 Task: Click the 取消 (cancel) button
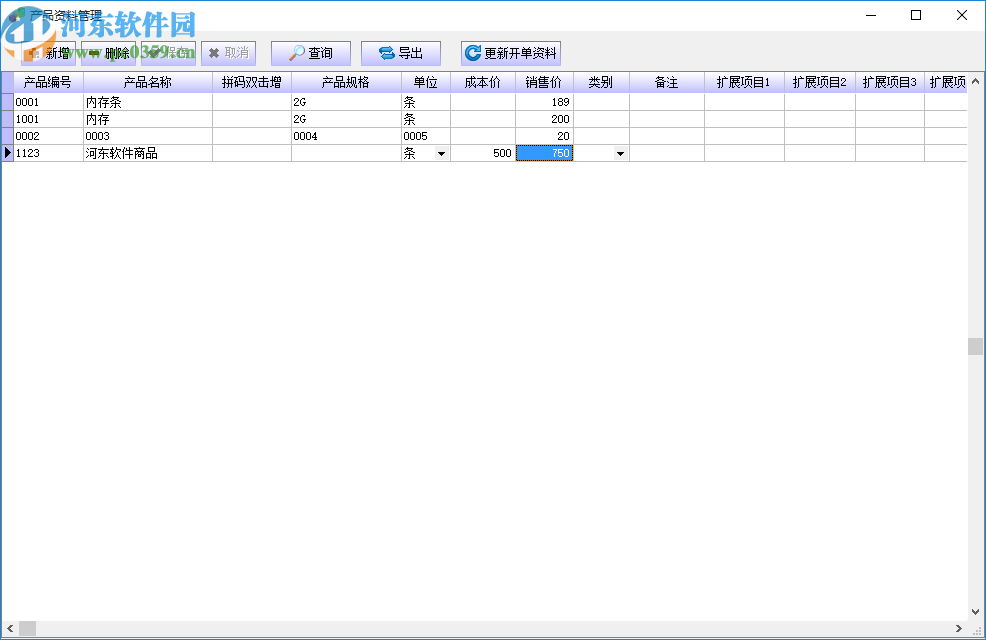point(228,53)
